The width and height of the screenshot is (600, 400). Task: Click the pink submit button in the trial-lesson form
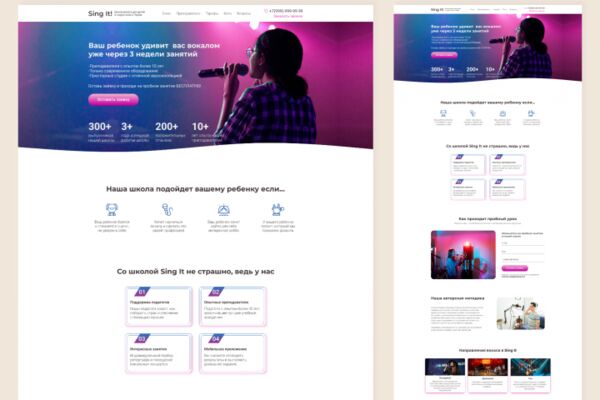515,268
